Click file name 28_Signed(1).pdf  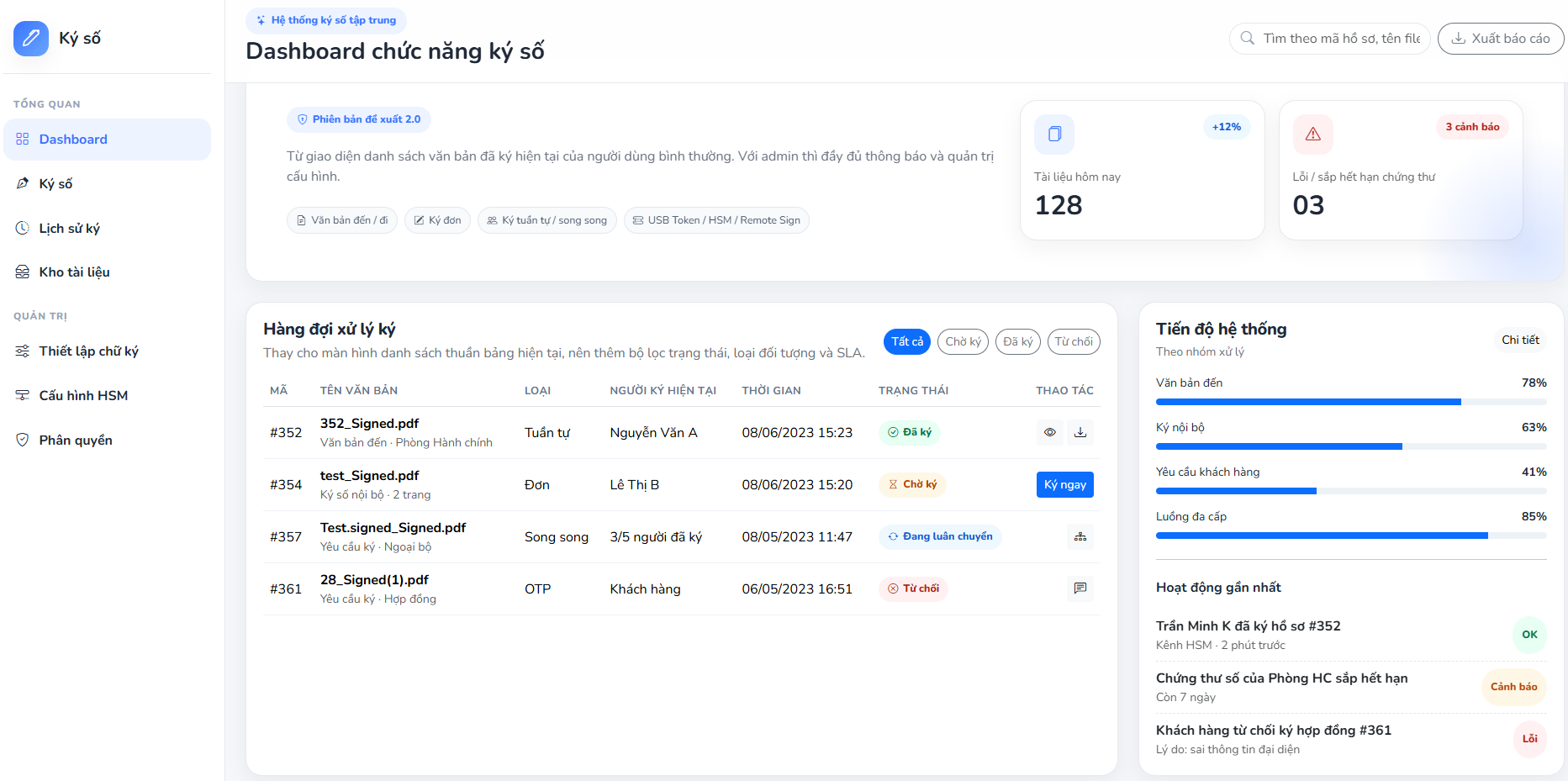(374, 580)
